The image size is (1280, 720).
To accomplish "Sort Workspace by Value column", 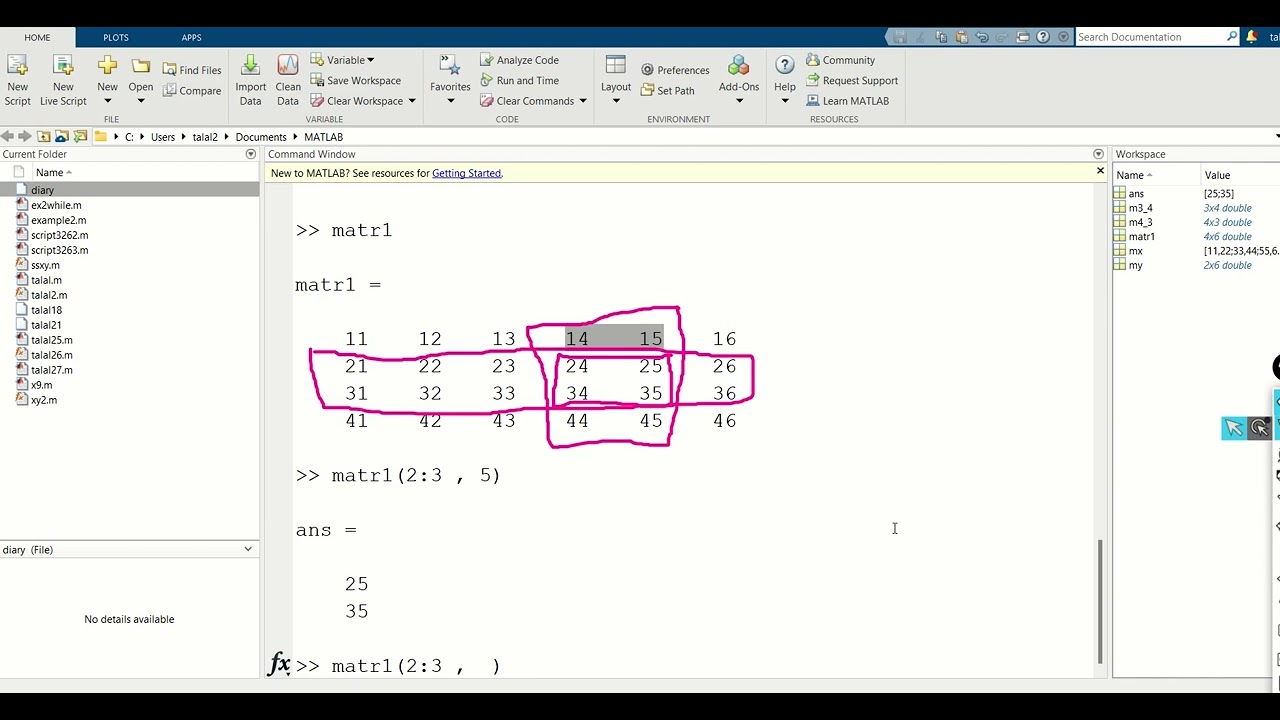I will (1217, 175).
